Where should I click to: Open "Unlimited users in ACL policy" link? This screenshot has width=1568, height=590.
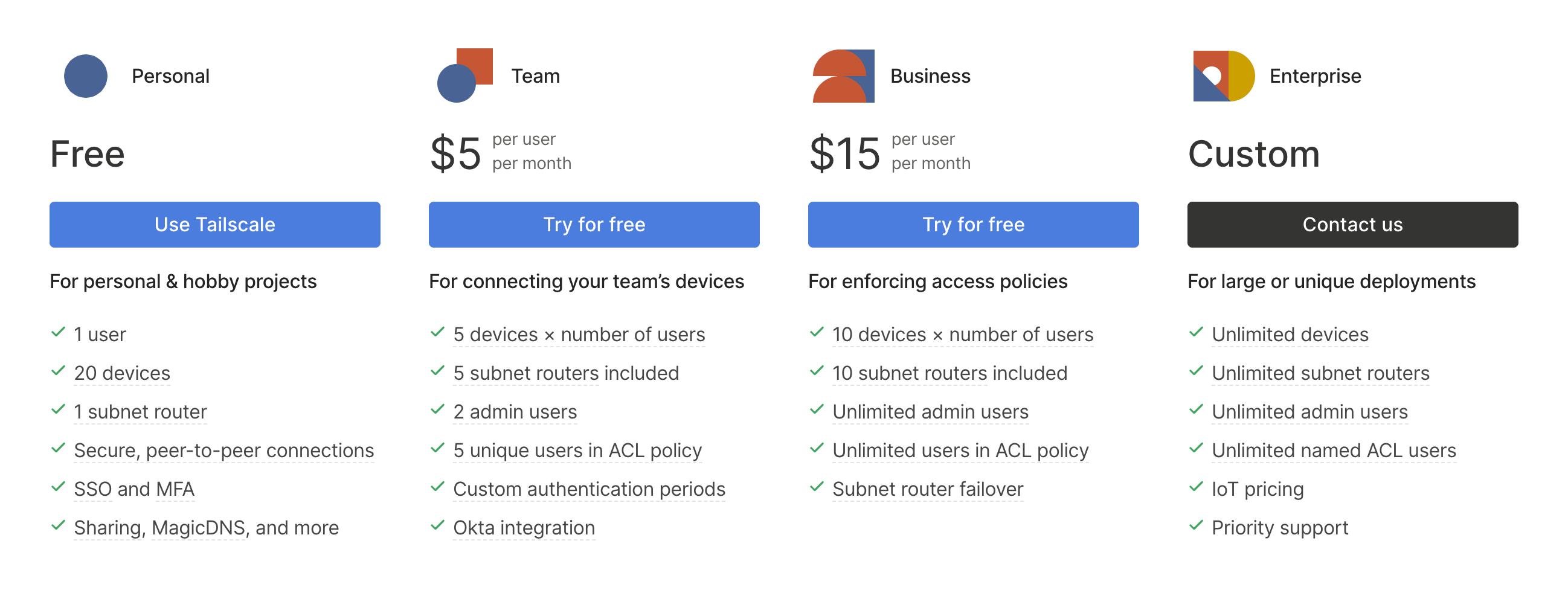pyautogui.click(x=960, y=451)
